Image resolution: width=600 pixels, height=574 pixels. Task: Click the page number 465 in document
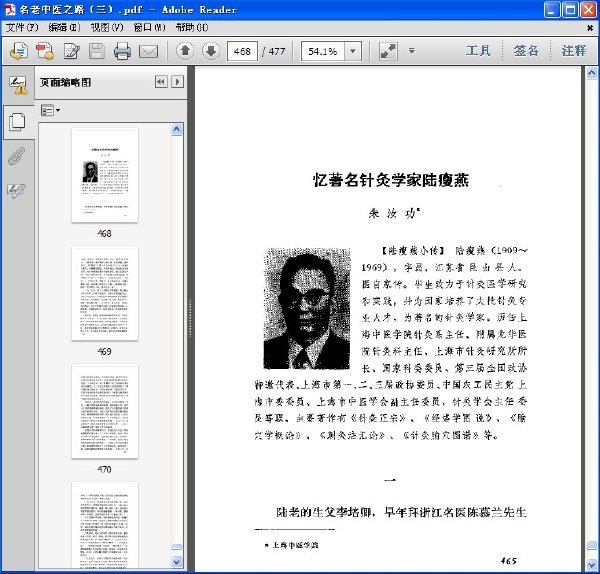[509, 561]
